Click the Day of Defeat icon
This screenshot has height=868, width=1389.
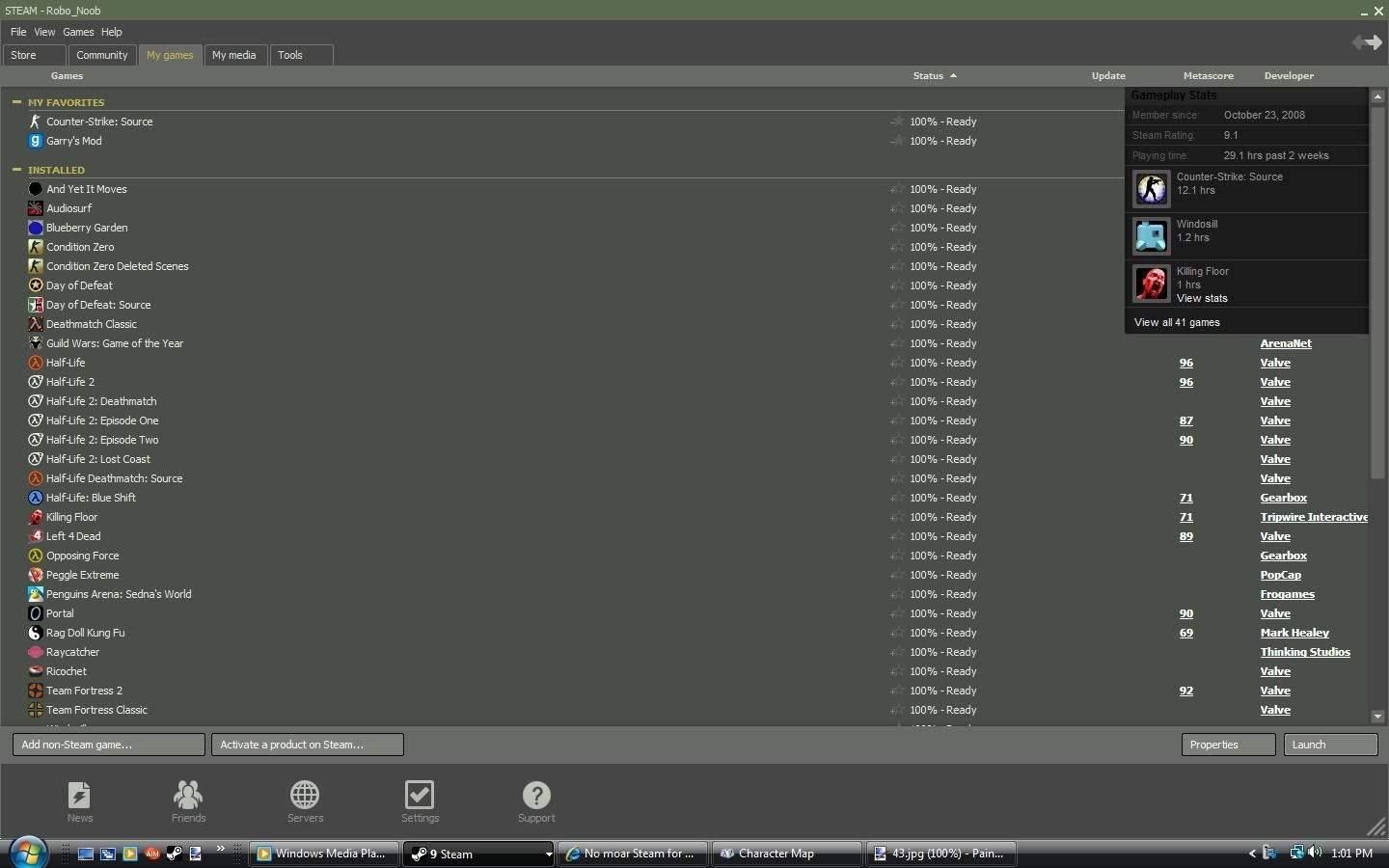click(x=36, y=285)
